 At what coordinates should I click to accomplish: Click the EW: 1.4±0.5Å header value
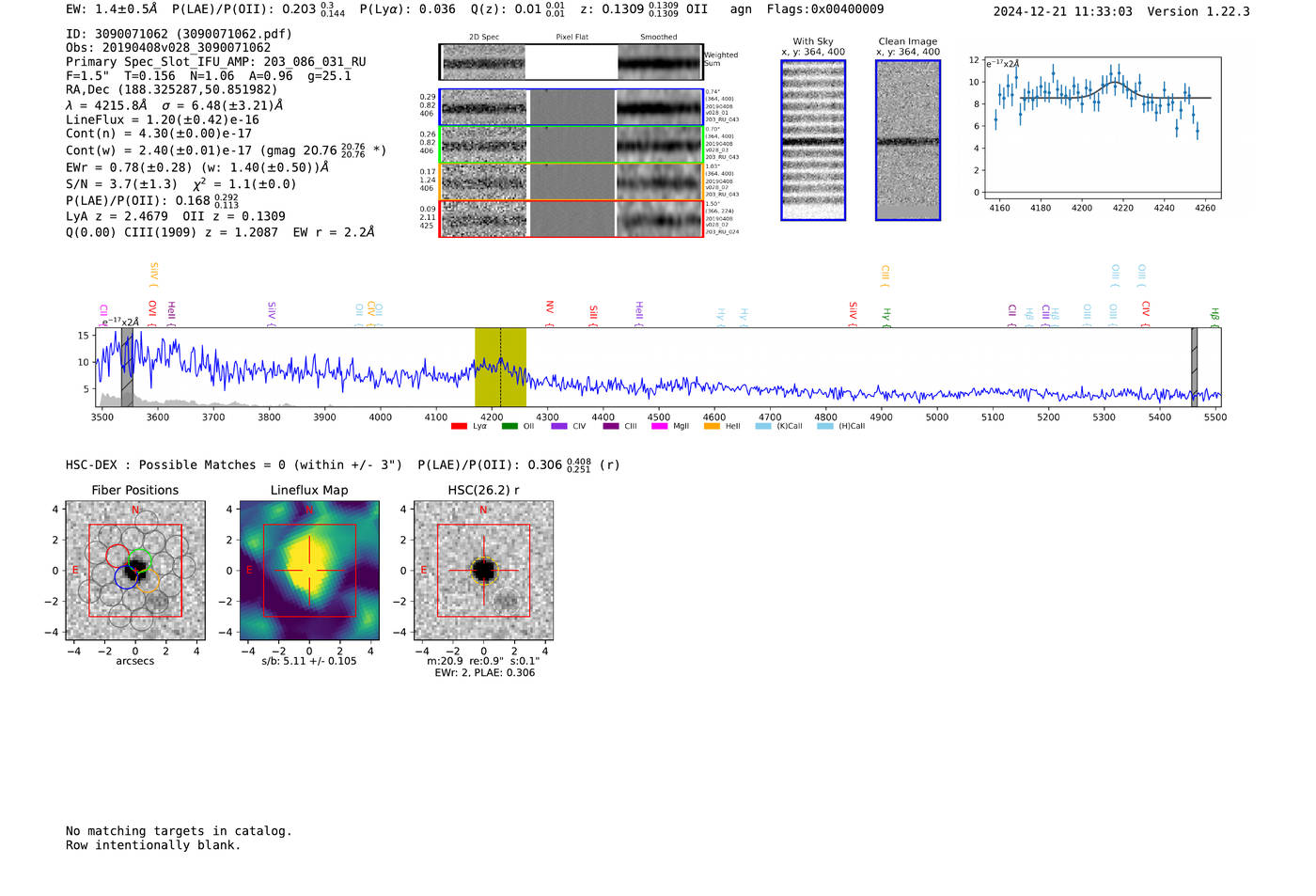pyautogui.click(x=112, y=9)
